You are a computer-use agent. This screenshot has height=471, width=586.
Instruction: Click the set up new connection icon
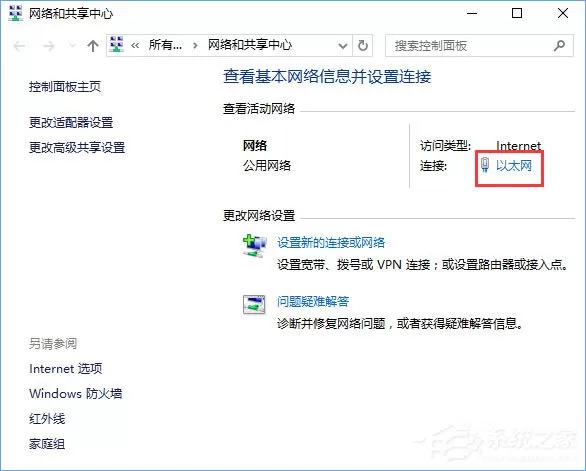255,246
